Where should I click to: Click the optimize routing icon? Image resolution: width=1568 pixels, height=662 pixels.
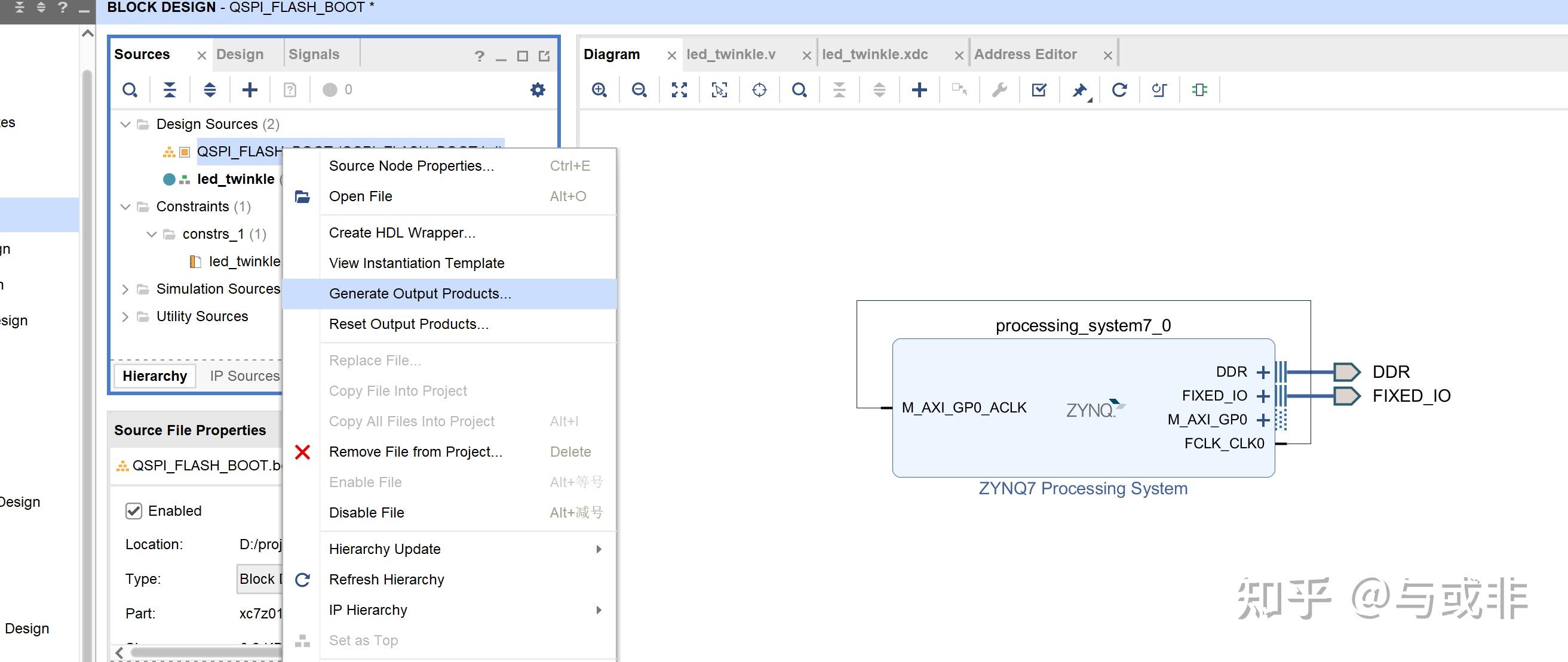(x=1159, y=90)
